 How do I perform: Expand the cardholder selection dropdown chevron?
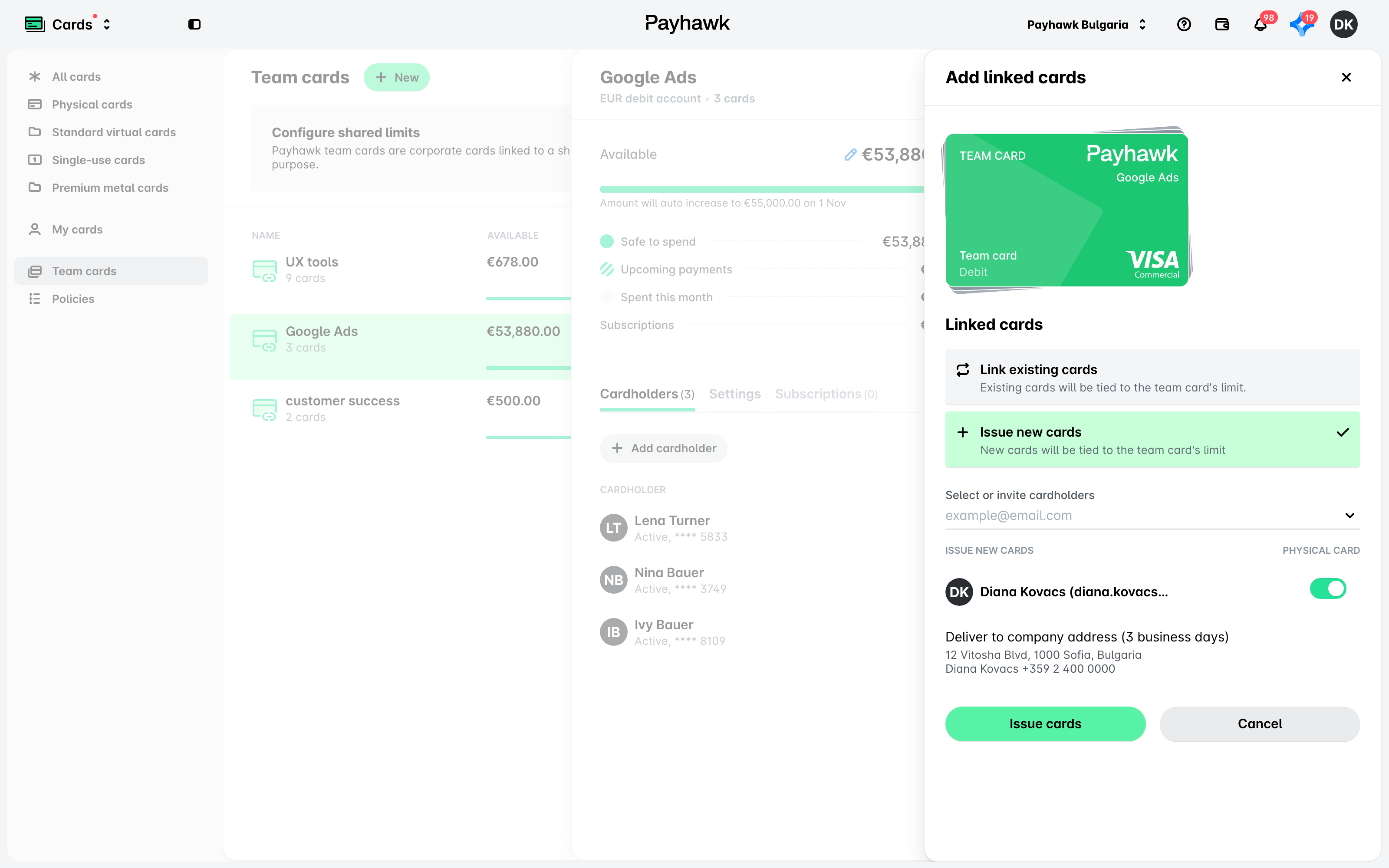[x=1350, y=516]
